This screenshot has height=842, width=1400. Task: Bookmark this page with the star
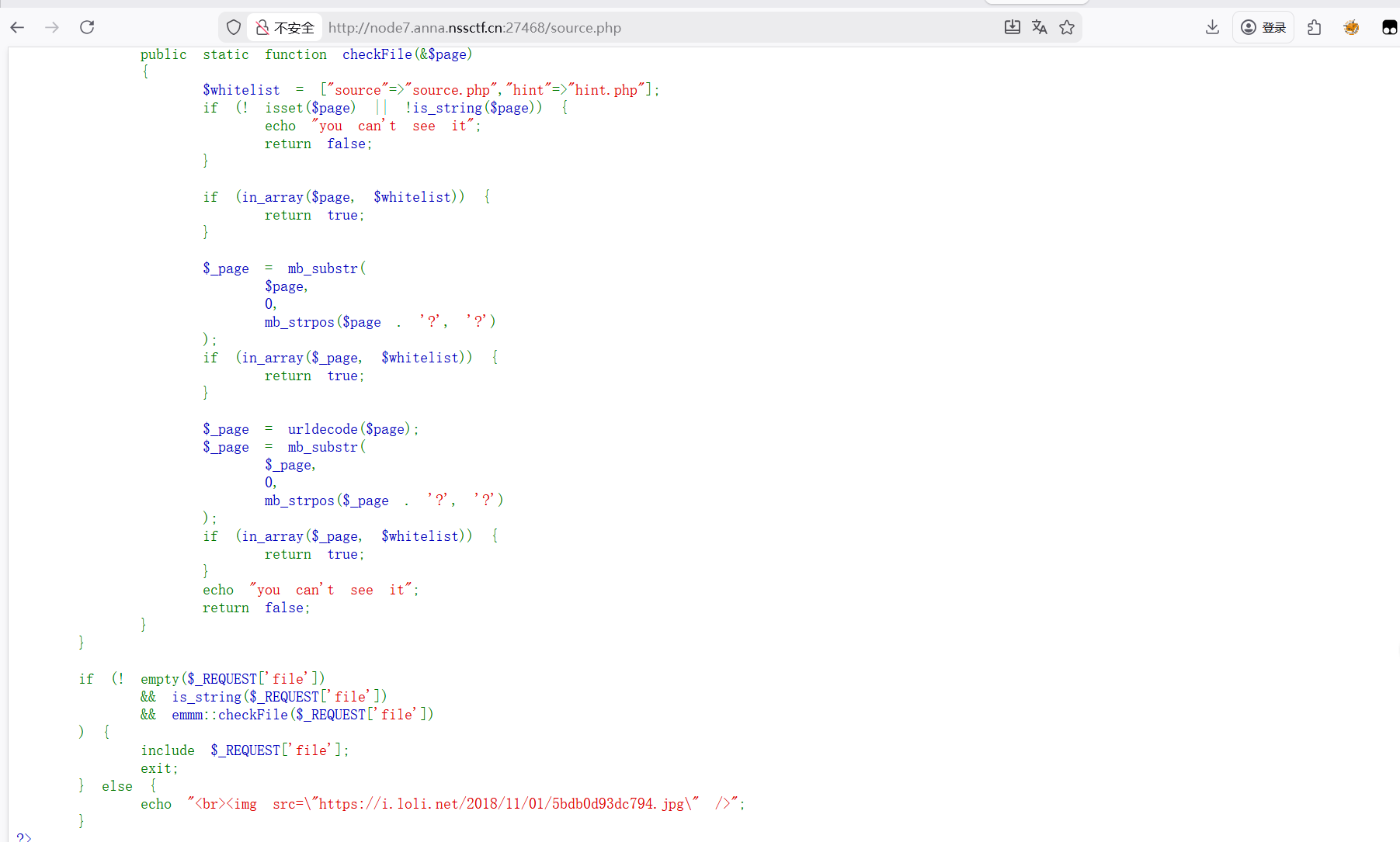pyautogui.click(x=1067, y=28)
